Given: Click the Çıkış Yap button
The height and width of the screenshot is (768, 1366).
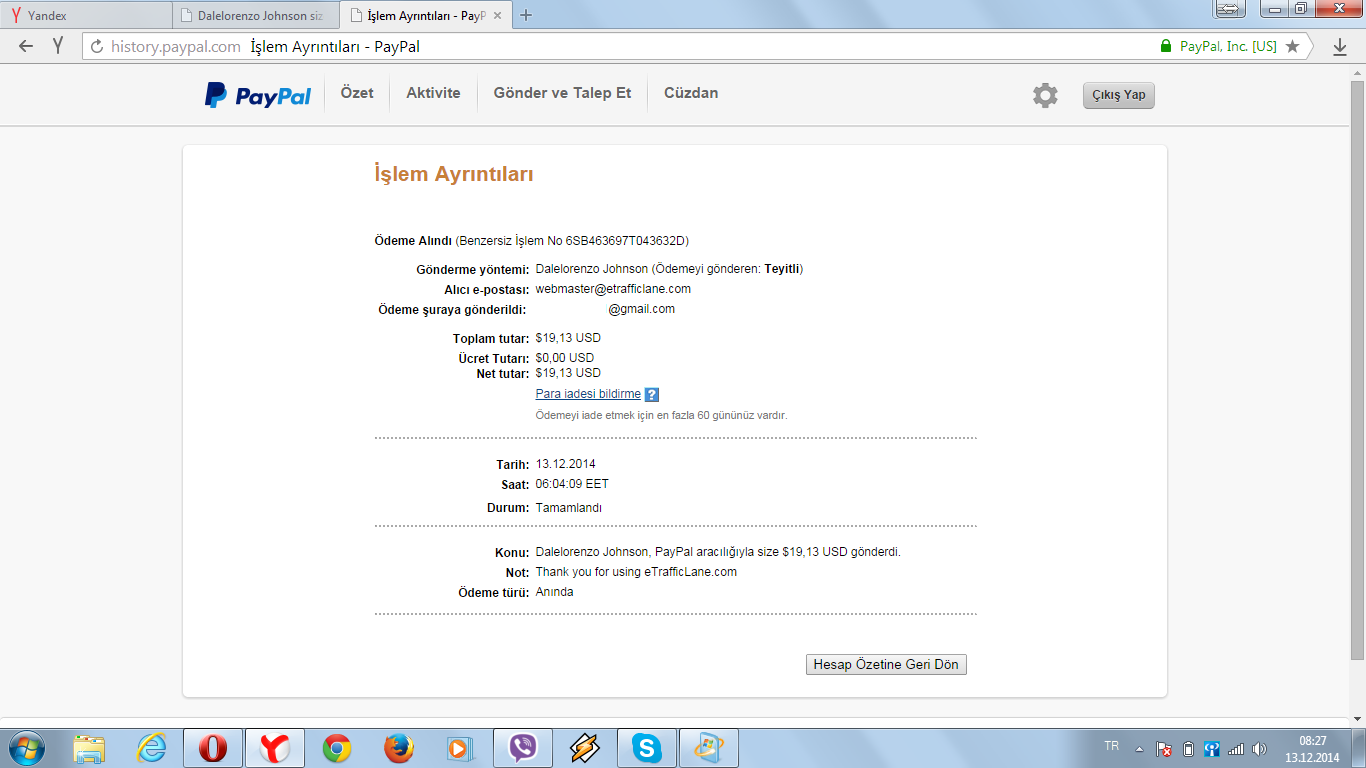Looking at the screenshot, I should (x=1119, y=95).
